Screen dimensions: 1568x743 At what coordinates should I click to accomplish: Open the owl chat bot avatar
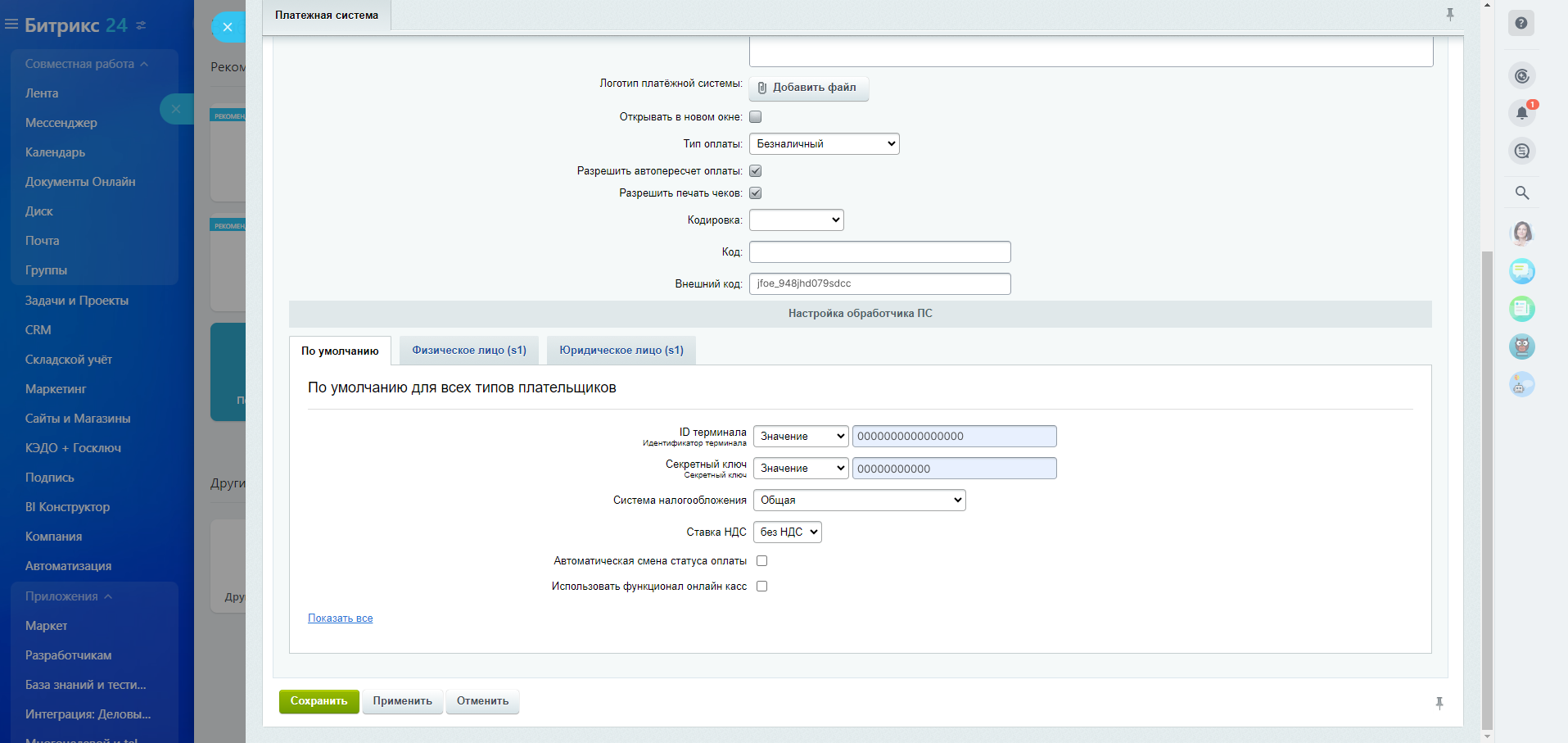click(x=1521, y=347)
